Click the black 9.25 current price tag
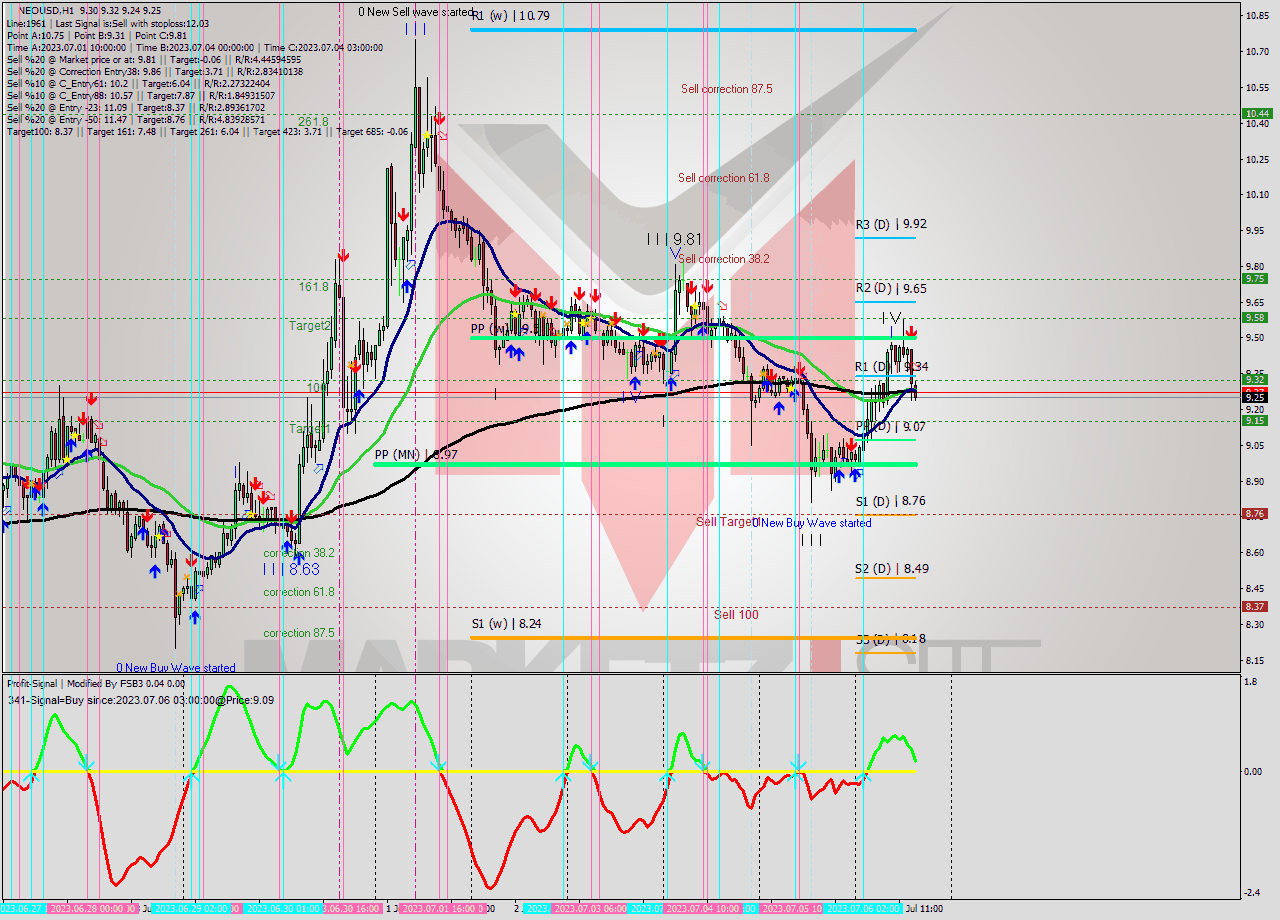This screenshot has width=1280, height=920. [x=1256, y=397]
